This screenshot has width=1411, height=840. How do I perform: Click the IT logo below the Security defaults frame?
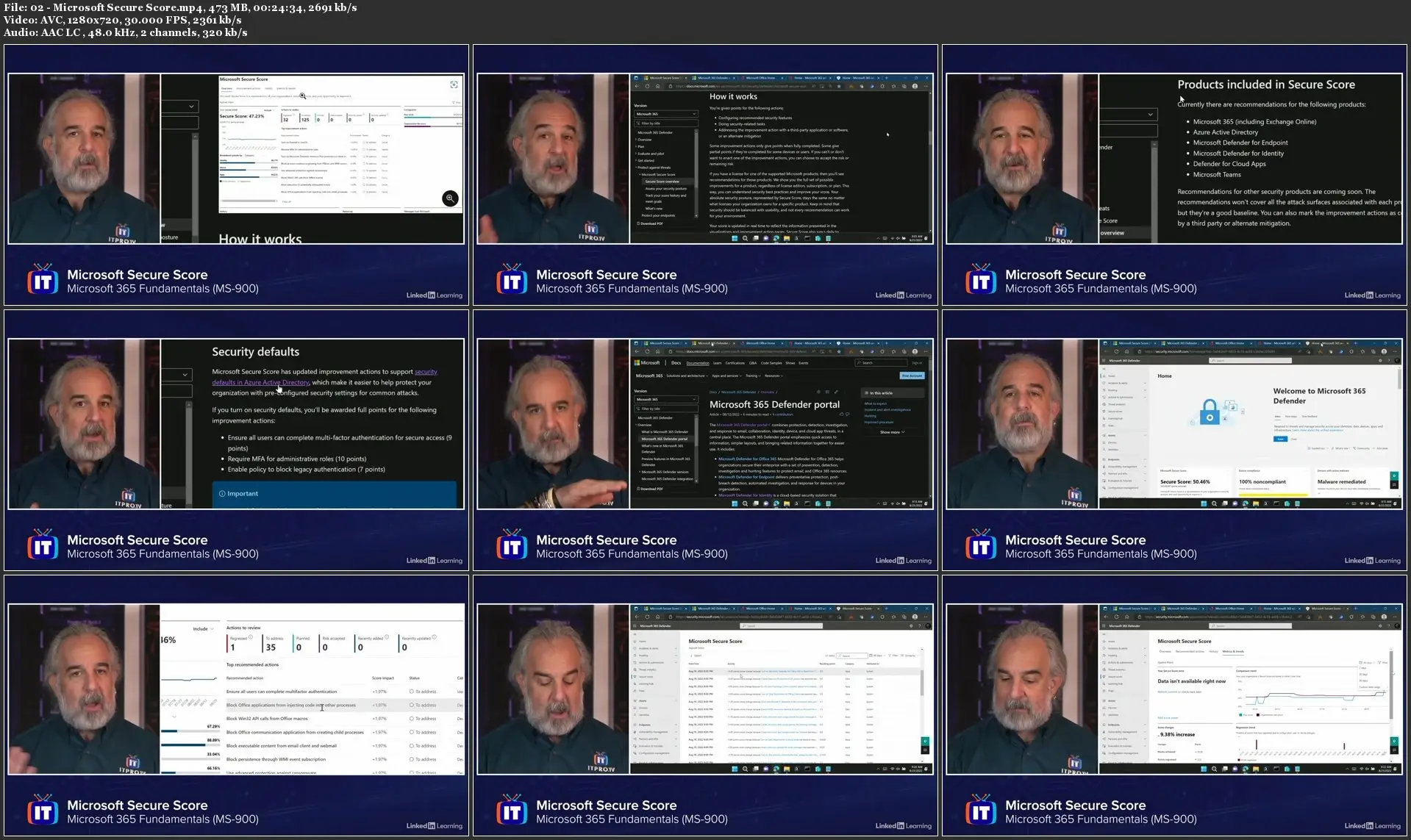pyautogui.click(x=43, y=545)
